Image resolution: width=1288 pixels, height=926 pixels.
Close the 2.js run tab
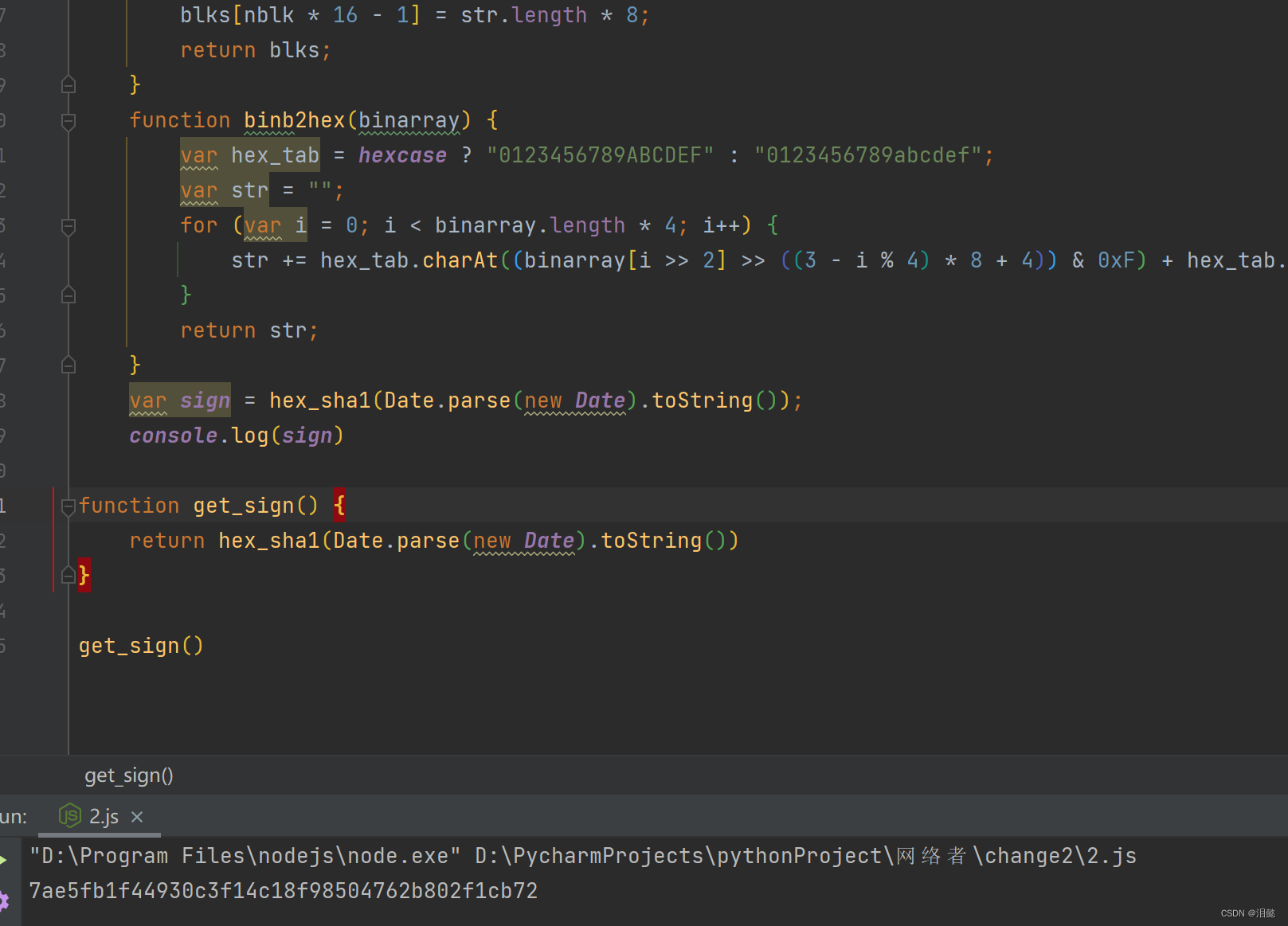click(137, 817)
